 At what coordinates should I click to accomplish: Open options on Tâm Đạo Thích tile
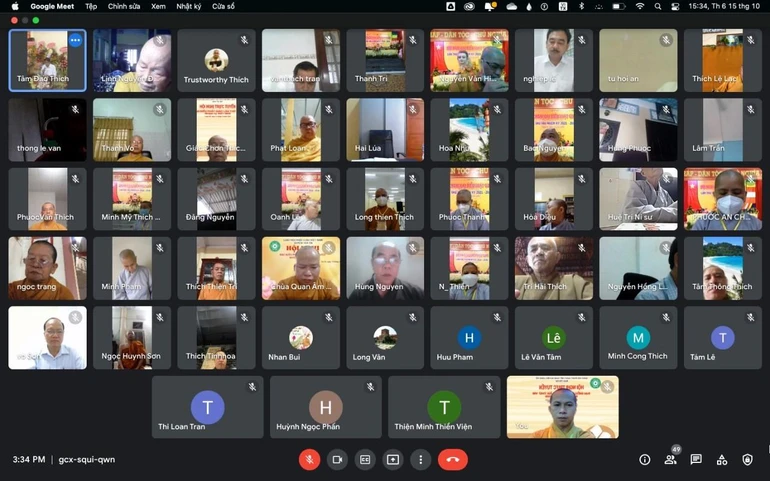(x=74, y=40)
